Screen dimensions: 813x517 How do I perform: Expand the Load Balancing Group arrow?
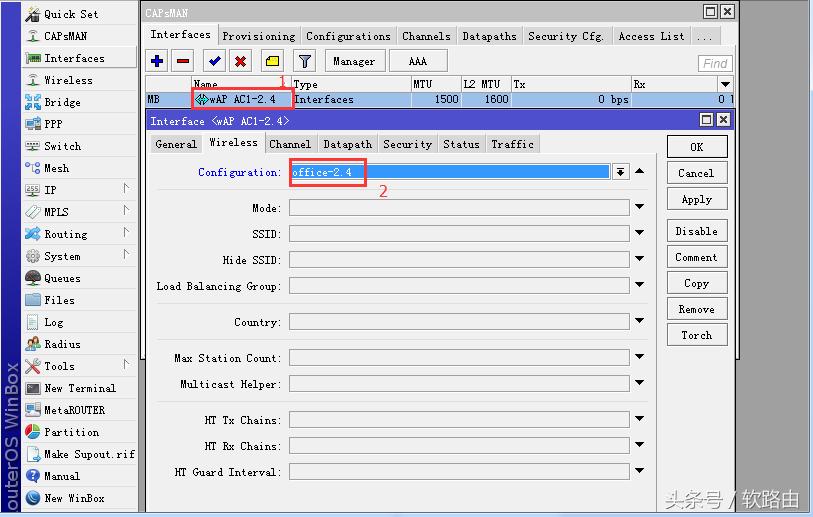640,285
